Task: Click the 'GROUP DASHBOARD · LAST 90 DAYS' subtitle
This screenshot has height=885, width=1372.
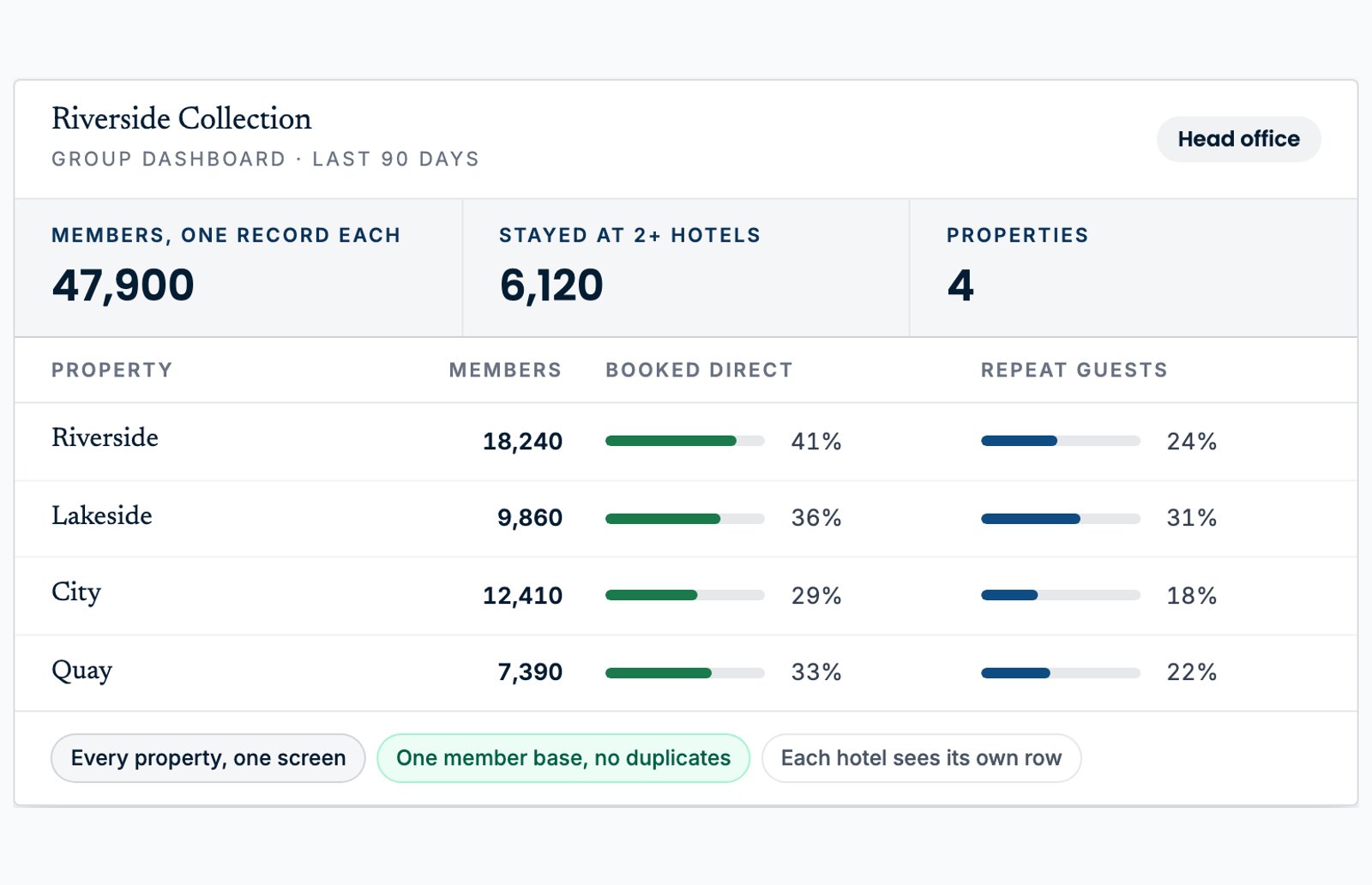Action: click(x=266, y=160)
